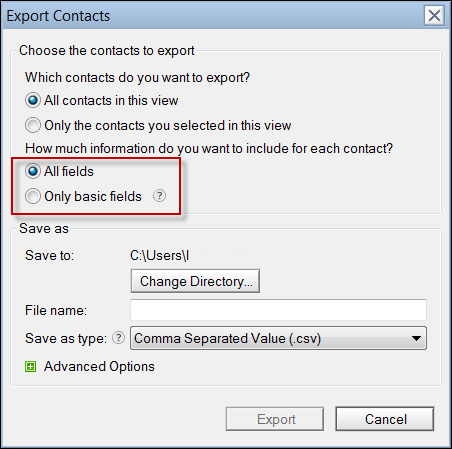Click the Export Contacts title bar
This screenshot has width=452, height=449.
(x=213, y=16)
